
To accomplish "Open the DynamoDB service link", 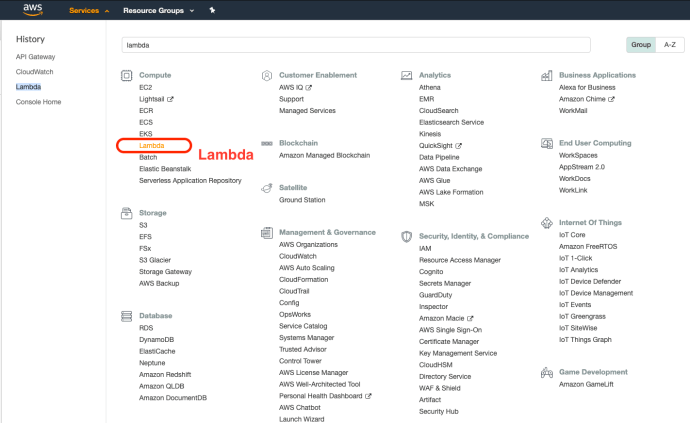I will coord(157,339).
